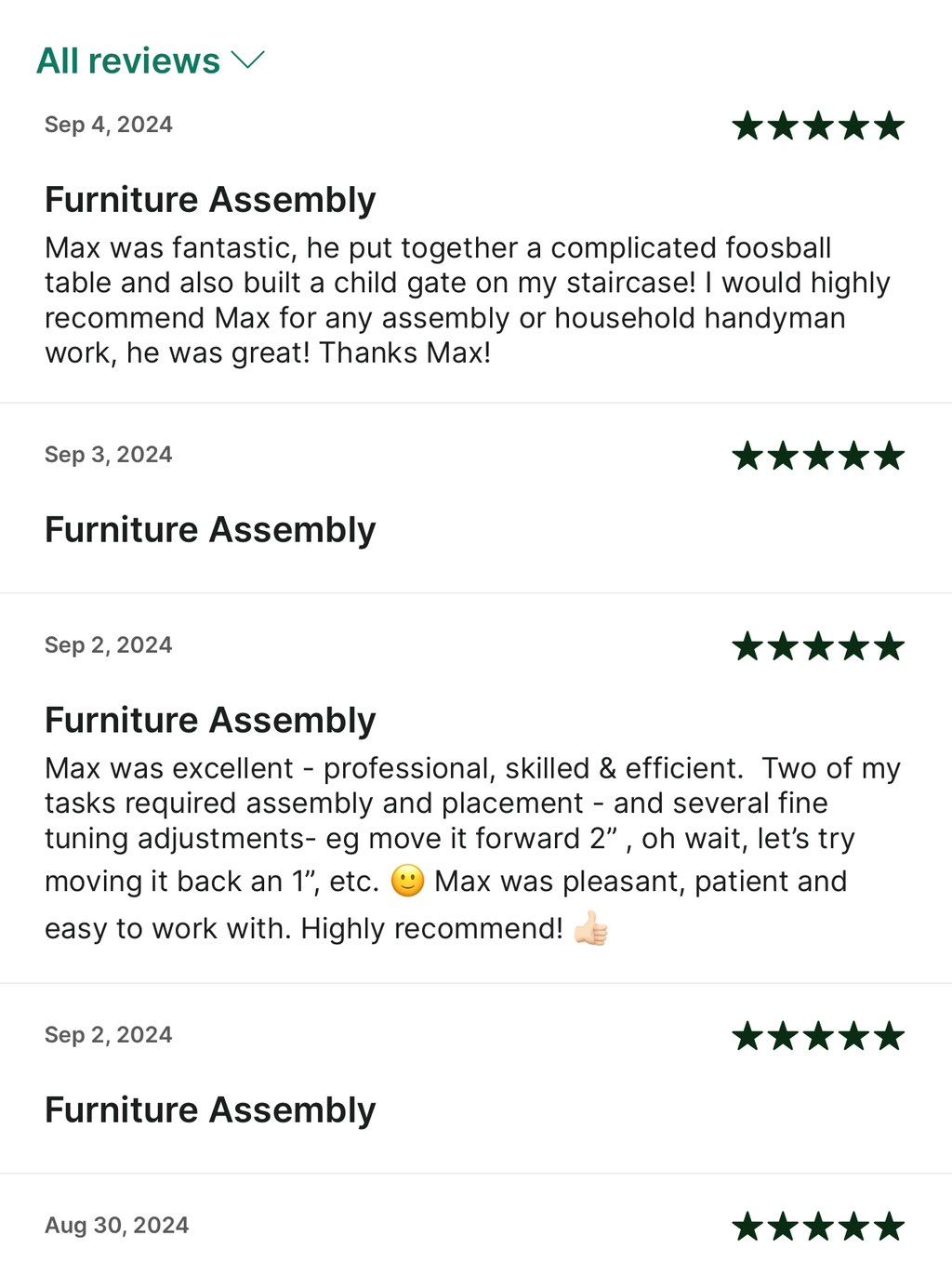Click the star rating of Aug 30 review

click(x=818, y=1226)
